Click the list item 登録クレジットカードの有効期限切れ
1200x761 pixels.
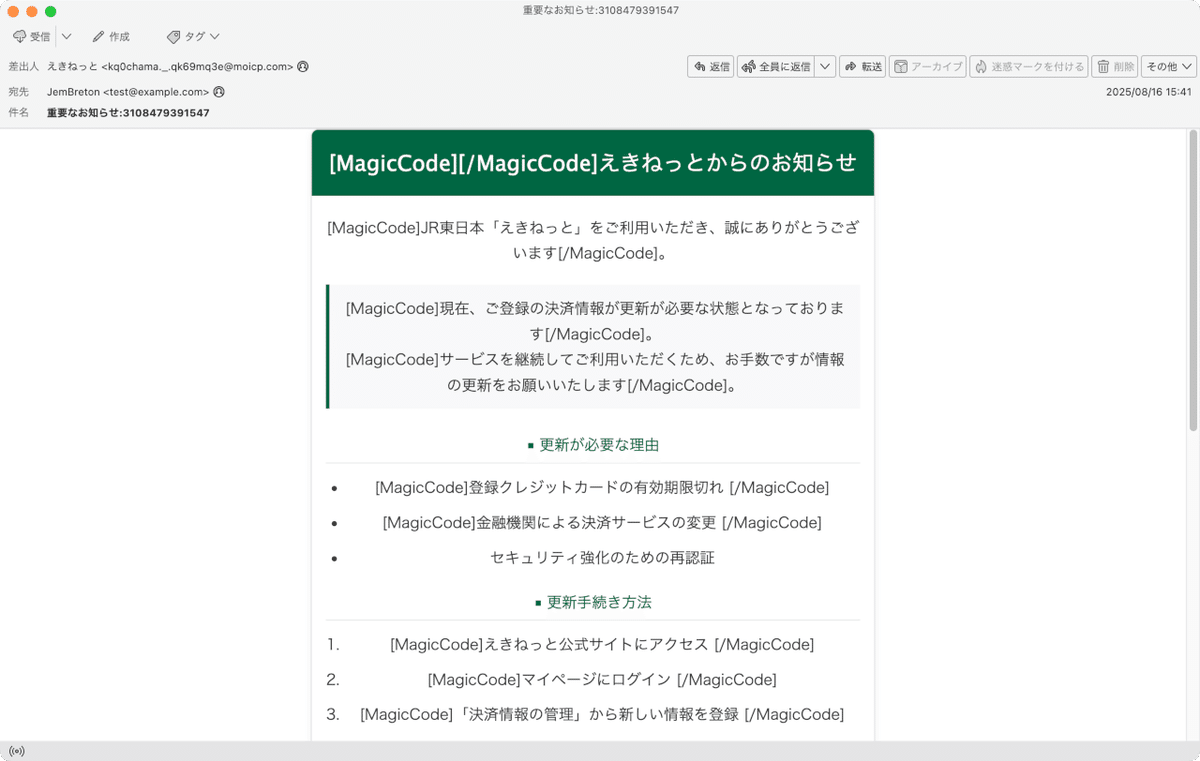(x=602, y=488)
